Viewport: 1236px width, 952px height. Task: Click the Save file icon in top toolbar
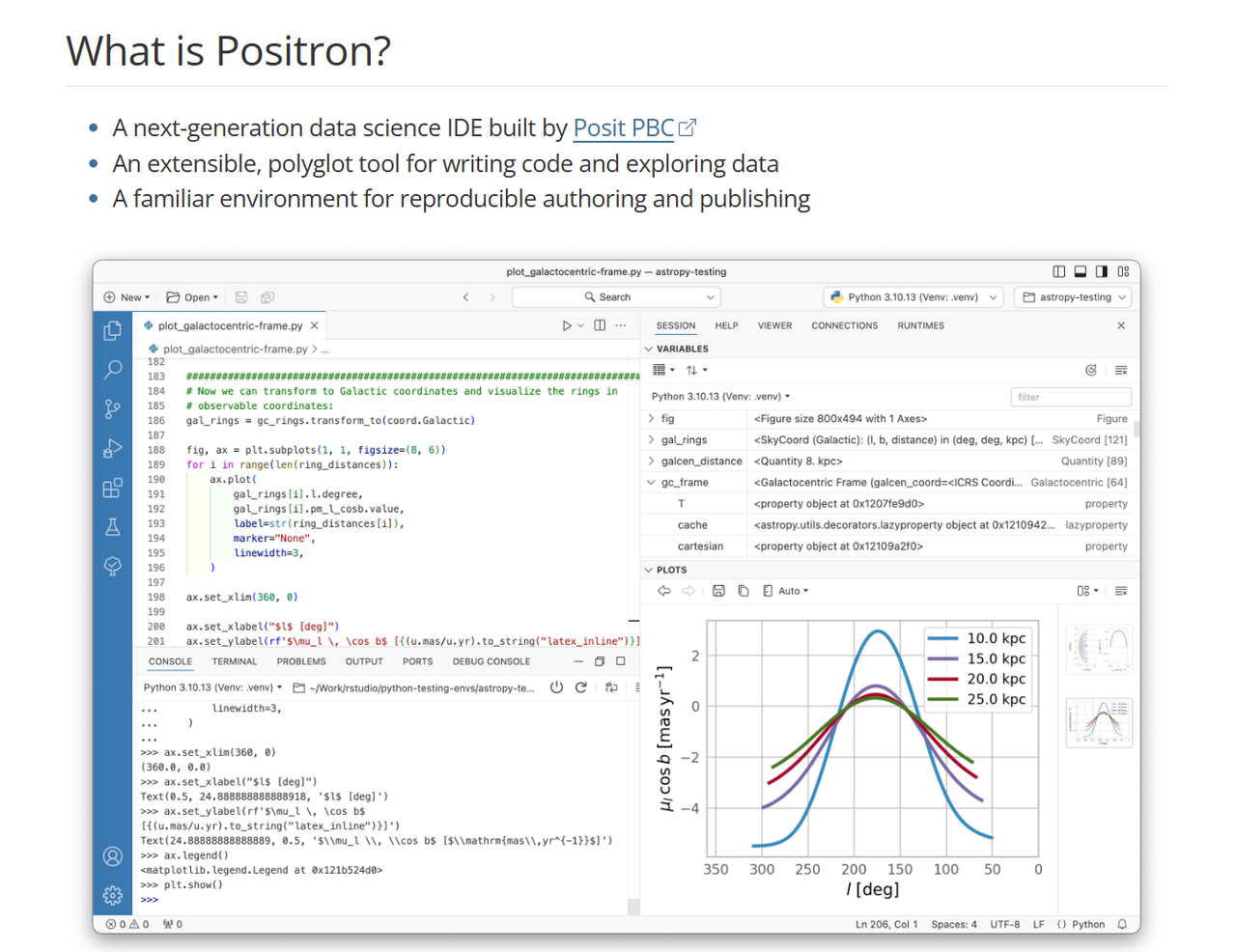point(241,297)
